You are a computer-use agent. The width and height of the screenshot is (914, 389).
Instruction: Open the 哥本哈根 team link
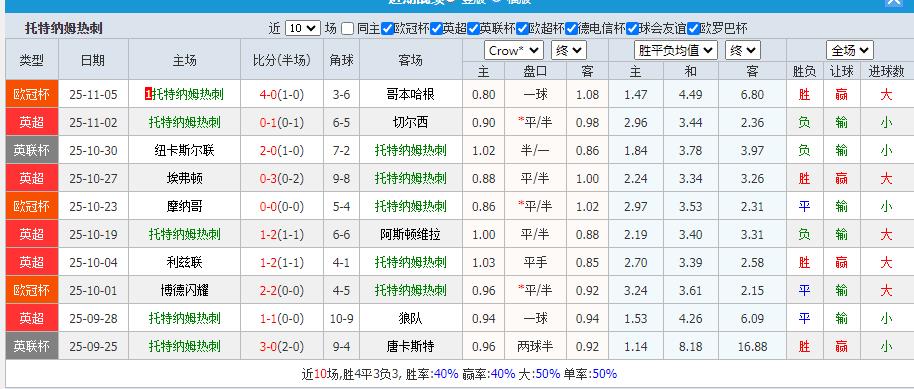[x=410, y=94]
